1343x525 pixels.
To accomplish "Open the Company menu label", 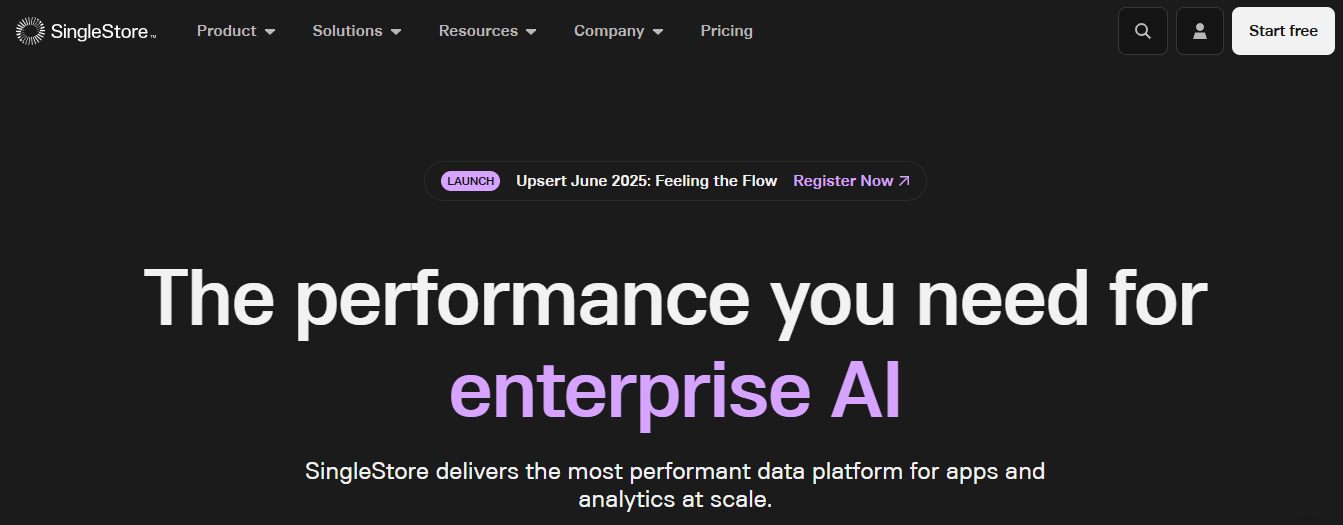I will [609, 31].
